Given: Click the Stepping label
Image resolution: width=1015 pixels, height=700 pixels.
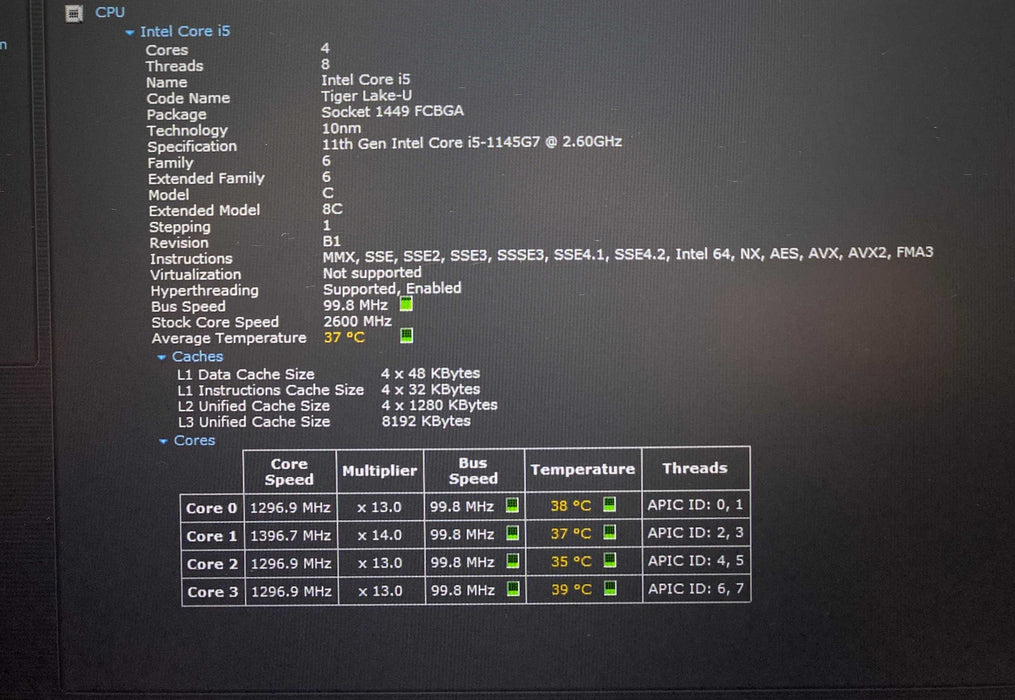Looking at the screenshot, I should pyautogui.click(x=180, y=227).
